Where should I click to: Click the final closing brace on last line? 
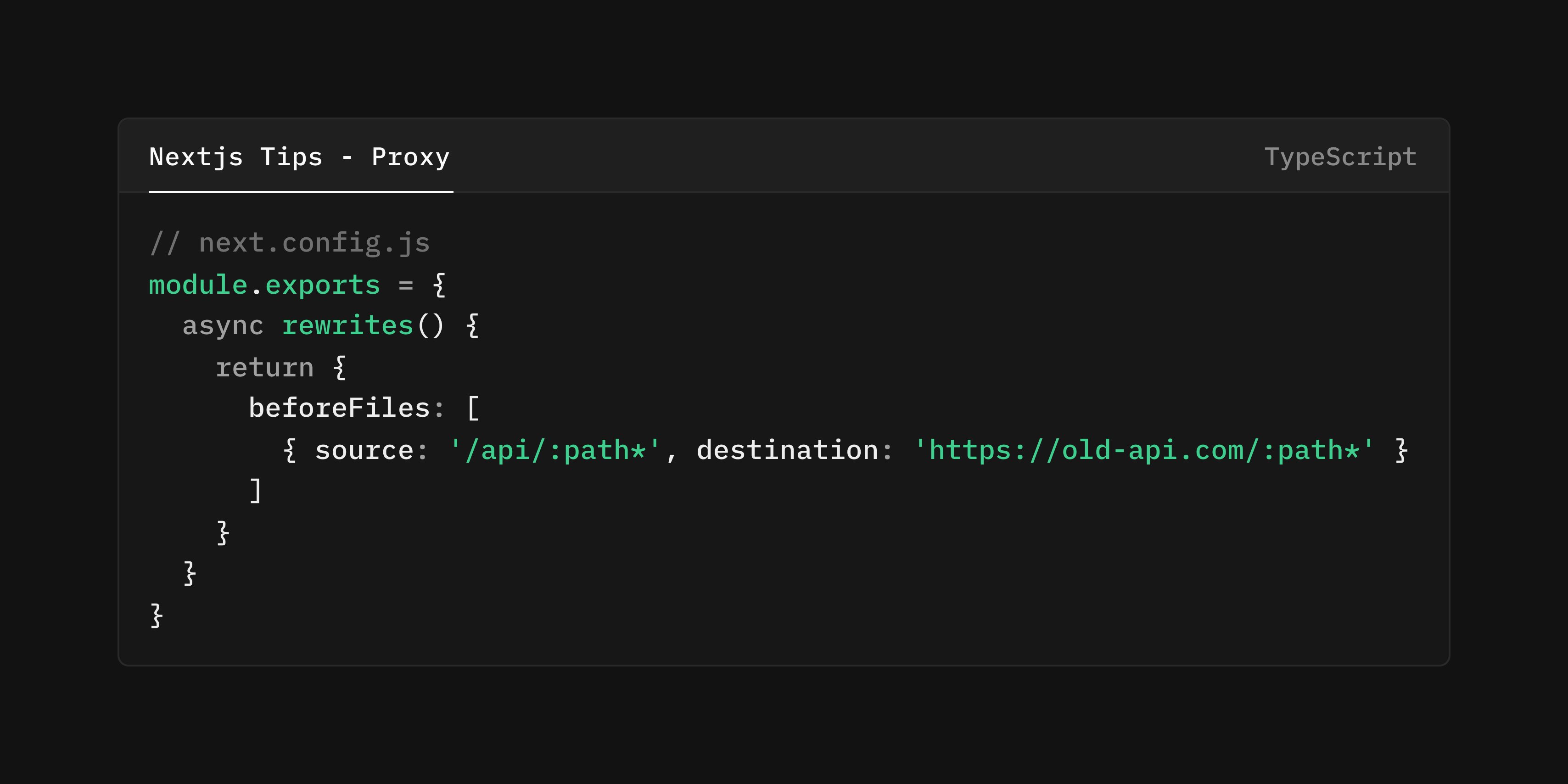(x=157, y=615)
